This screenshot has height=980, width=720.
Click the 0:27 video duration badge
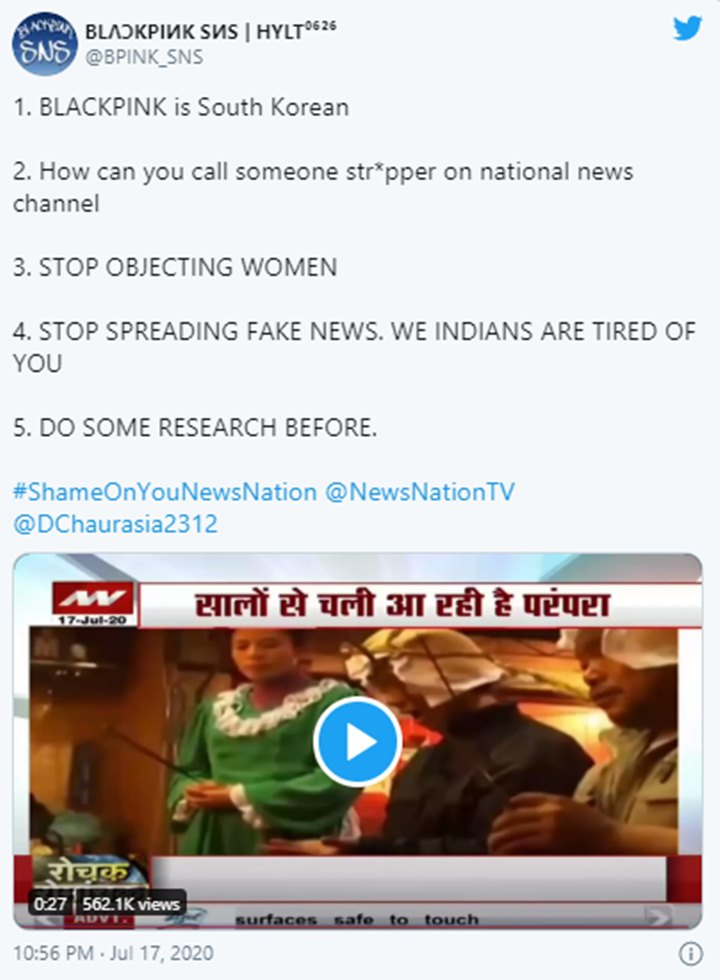(50, 904)
